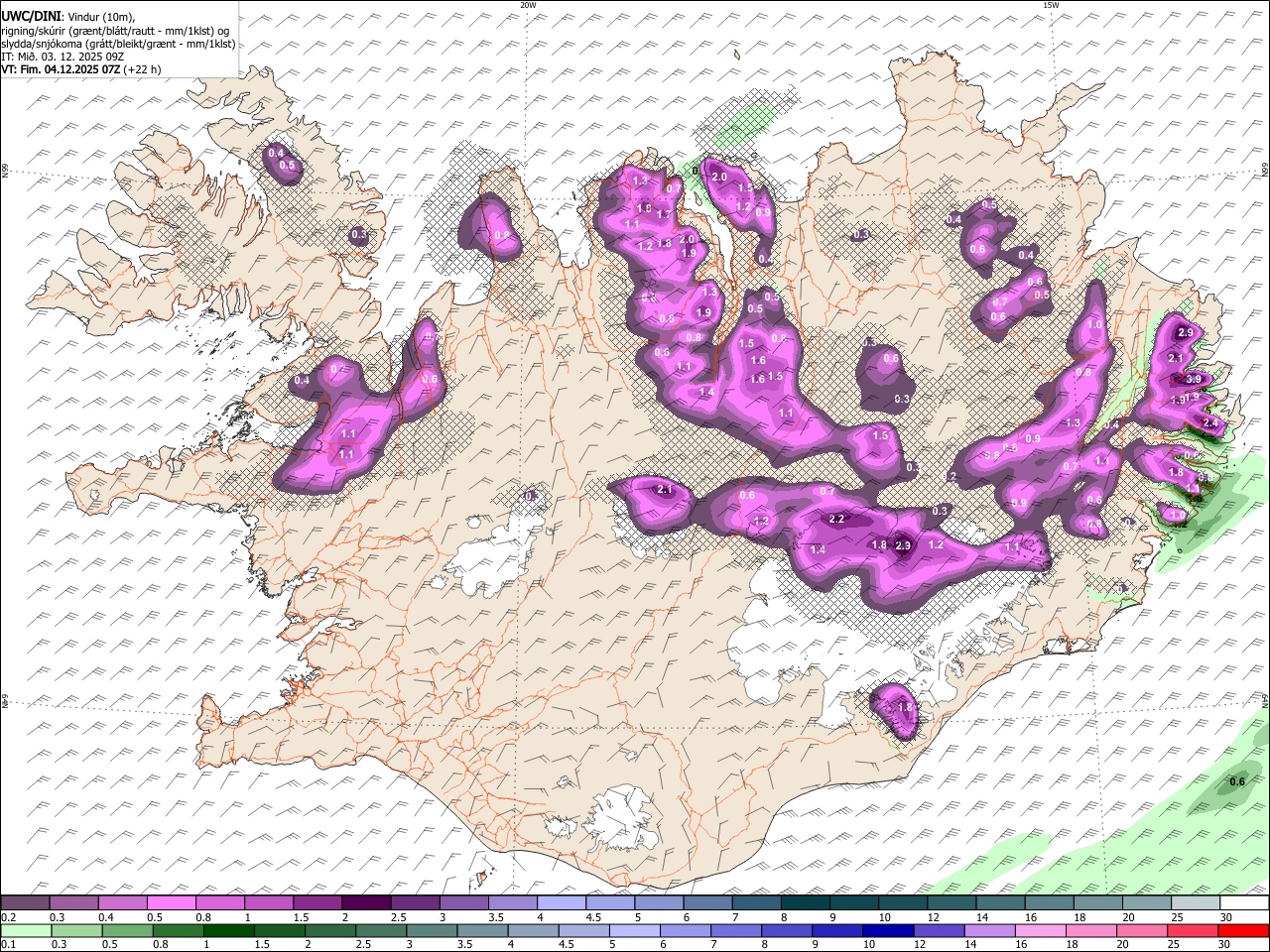Click the 'VT: Fim. 04.12.2025 07Z (+22 h)' line
The height and width of the screenshot is (952, 1270).
tap(81, 69)
